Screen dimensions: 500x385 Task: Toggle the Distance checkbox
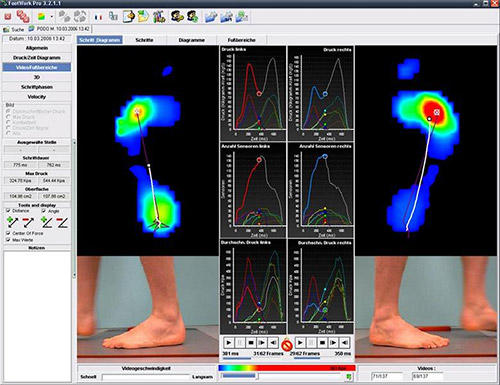point(8,211)
